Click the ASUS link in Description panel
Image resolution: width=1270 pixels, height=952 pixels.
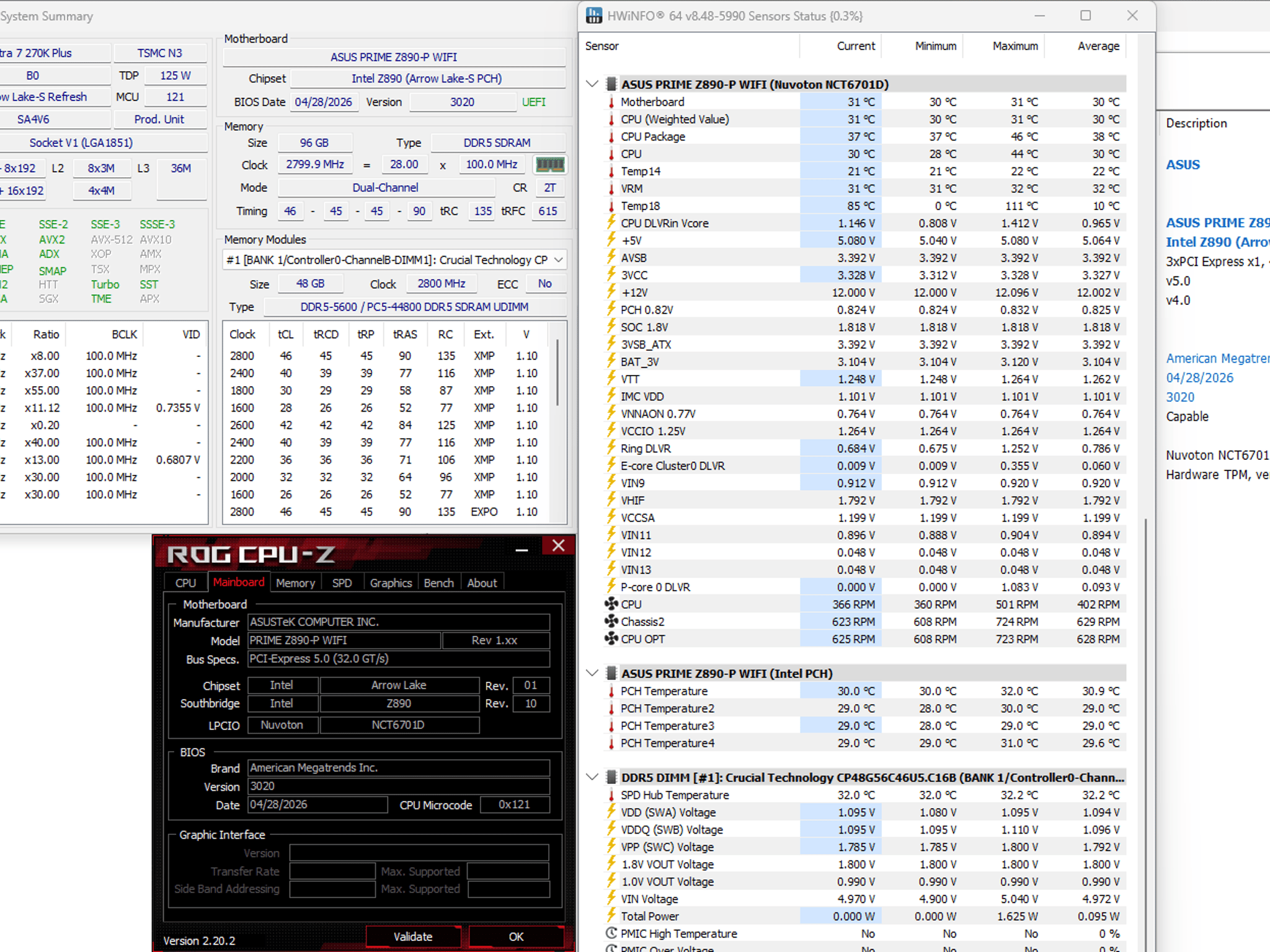coord(1183,165)
